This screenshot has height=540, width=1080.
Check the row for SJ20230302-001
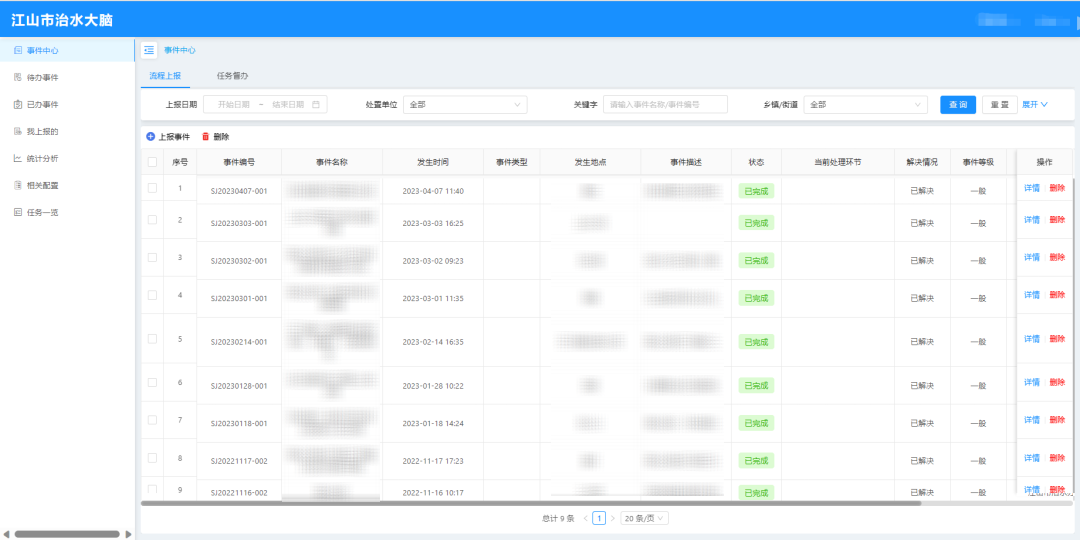[x=152, y=257]
